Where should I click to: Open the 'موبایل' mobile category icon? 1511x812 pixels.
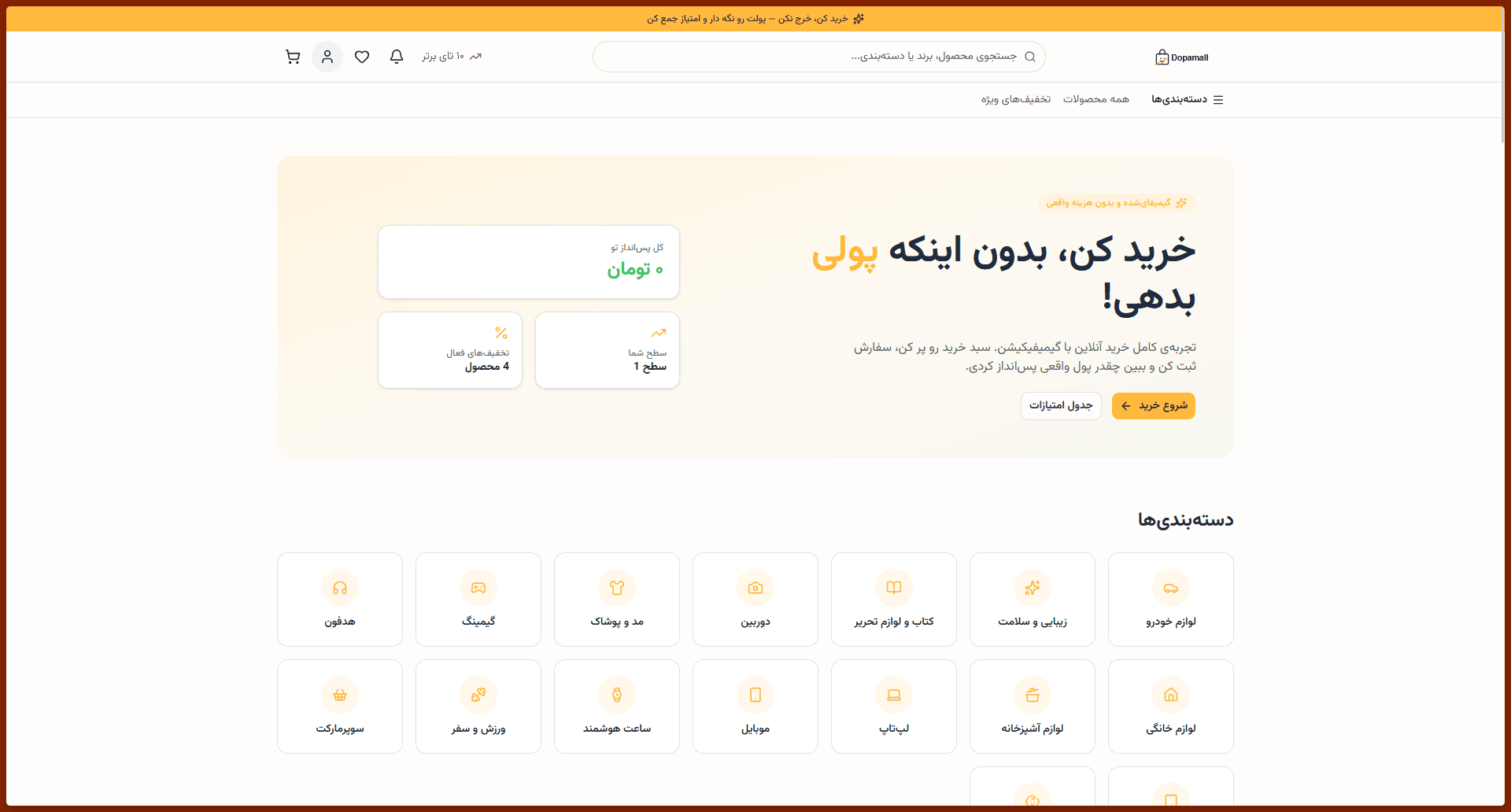(755, 695)
